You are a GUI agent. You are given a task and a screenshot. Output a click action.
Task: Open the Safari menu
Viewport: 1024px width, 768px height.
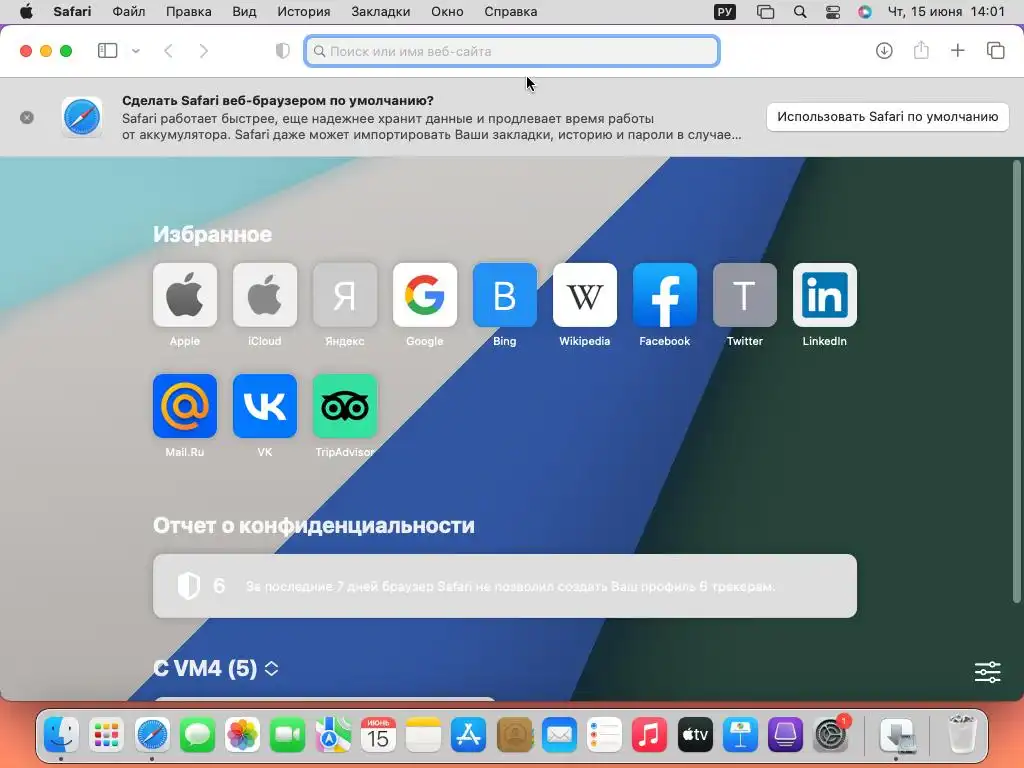(x=72, y=12)
